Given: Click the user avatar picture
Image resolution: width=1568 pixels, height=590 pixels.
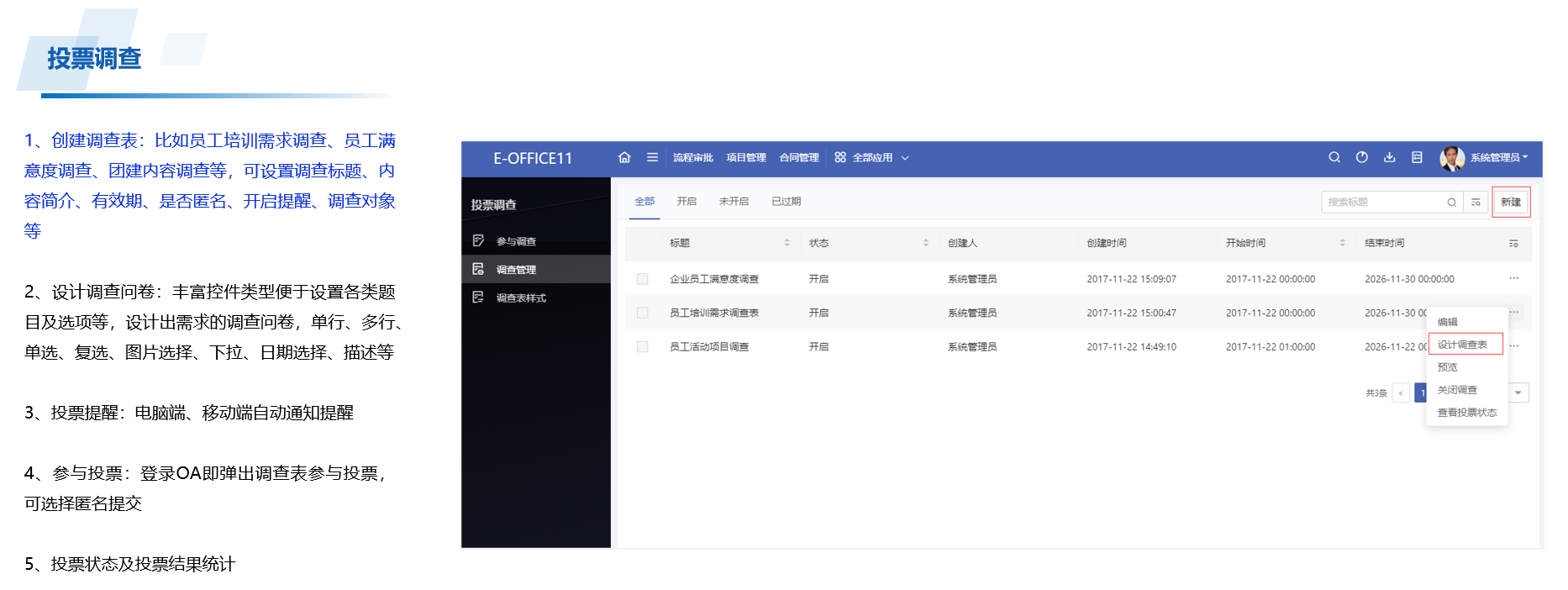Looking at the screenshot, I should 1452,158.
